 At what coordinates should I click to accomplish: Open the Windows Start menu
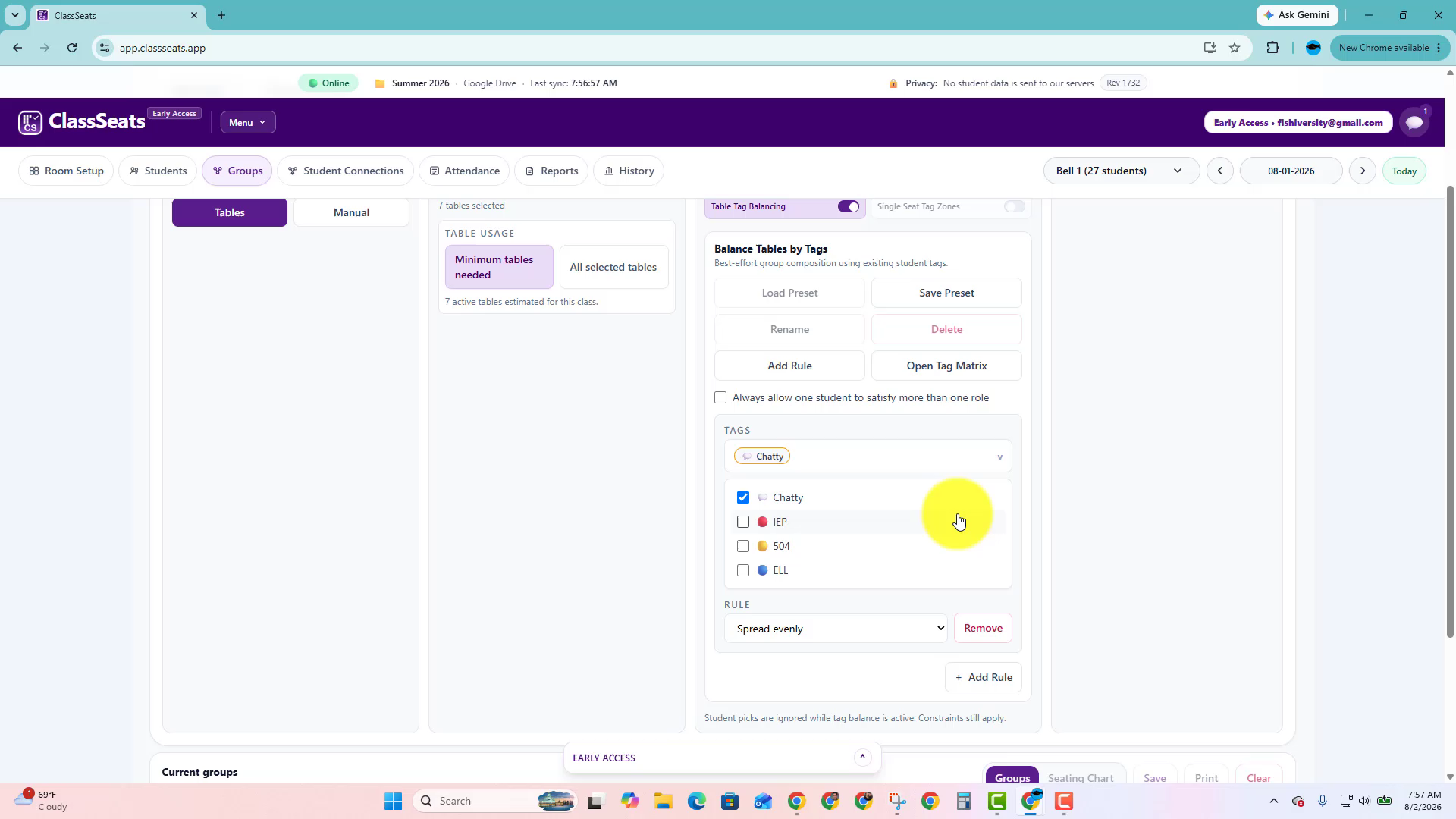393,801
